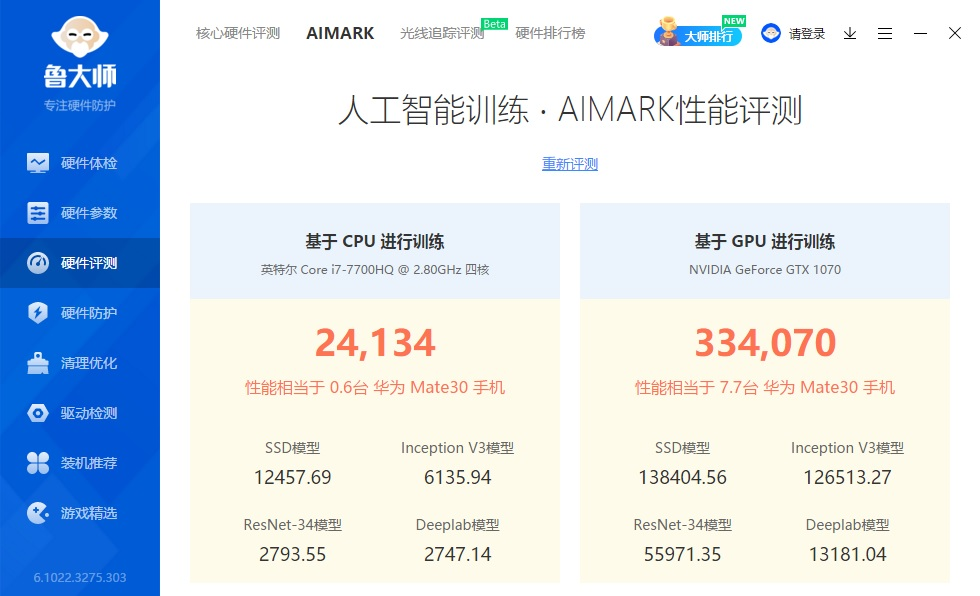Screen dimensions: 980x596
Task: Open the 装机推荐 build recommendation section
Action: [80, 462]
